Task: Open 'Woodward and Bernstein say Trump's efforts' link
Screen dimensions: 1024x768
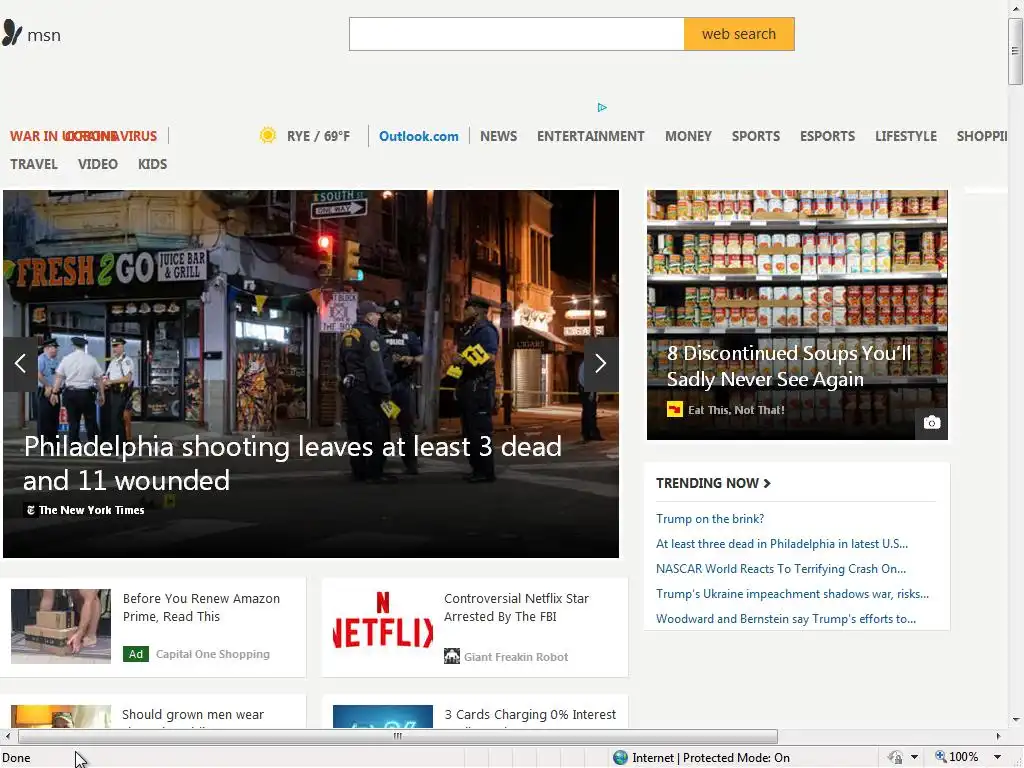Action: click(x=786, y=618)
